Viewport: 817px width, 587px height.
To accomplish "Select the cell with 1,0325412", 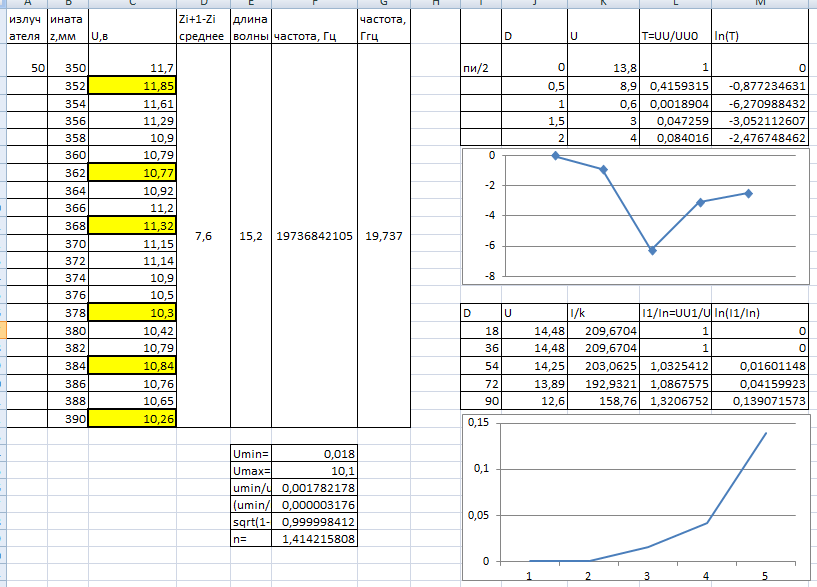I will pos(675,366).
